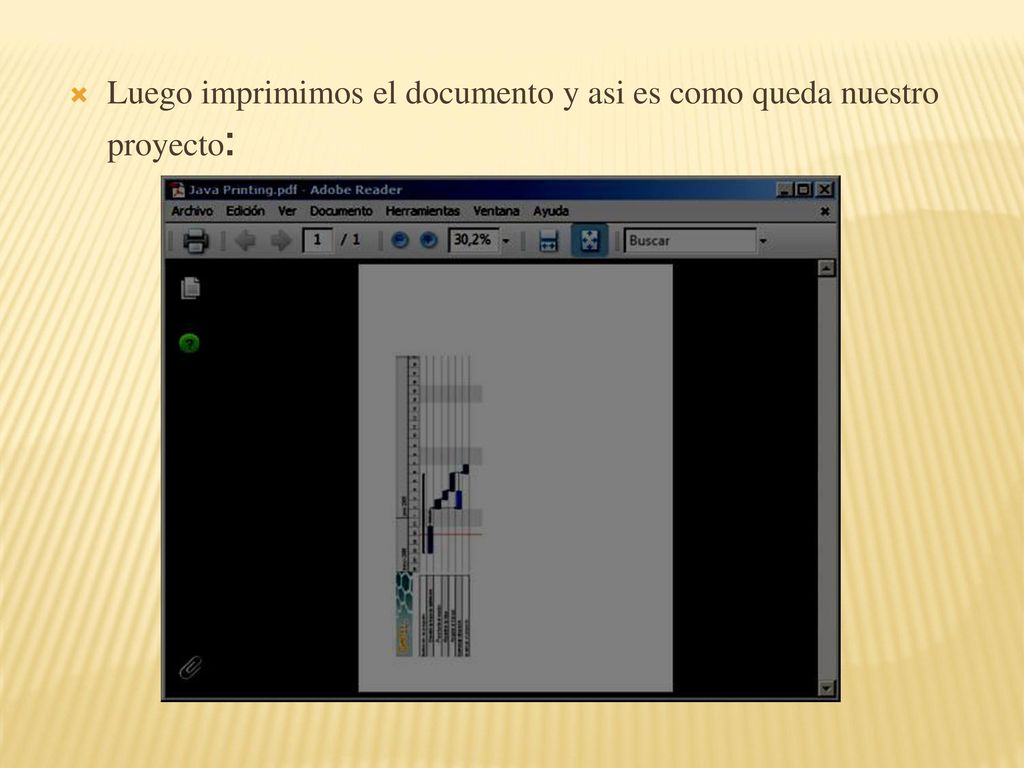Open the Herramientas menu
The height and width of the screenshot is (768, 1024).
tap(423, 211)
